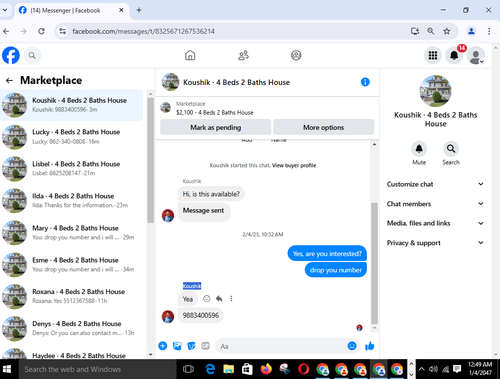This screenshot has height=379, width=500.
Task: Expand Customize chat section
Action: pyautogui.click(x=435, y=184)
